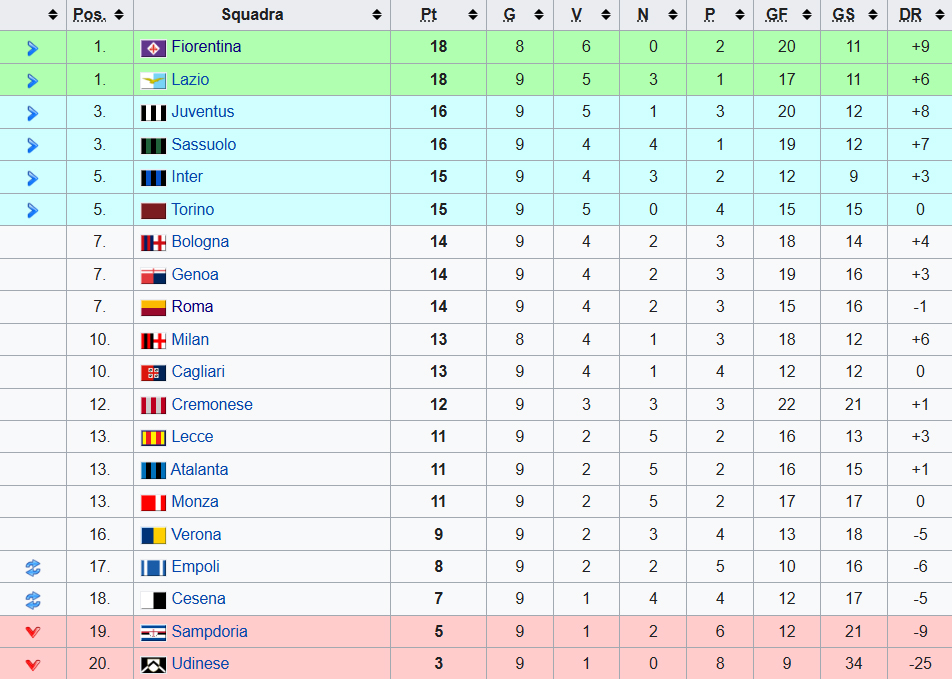
Task: Open the Sassuolo team link
Action: click(x=203, y=145)
